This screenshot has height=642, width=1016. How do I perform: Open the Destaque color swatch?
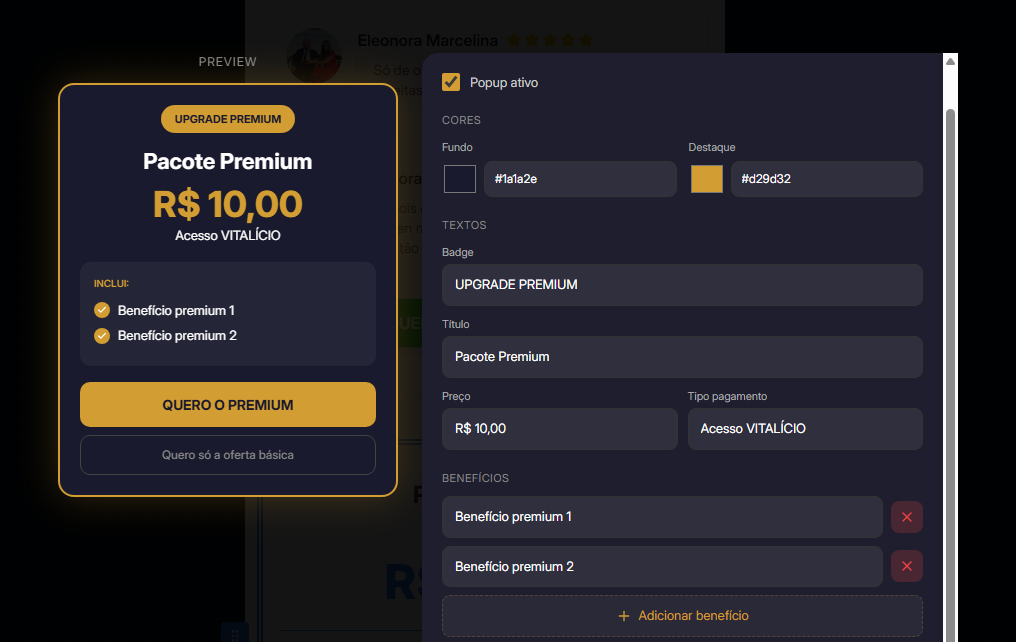coord(707,179)
